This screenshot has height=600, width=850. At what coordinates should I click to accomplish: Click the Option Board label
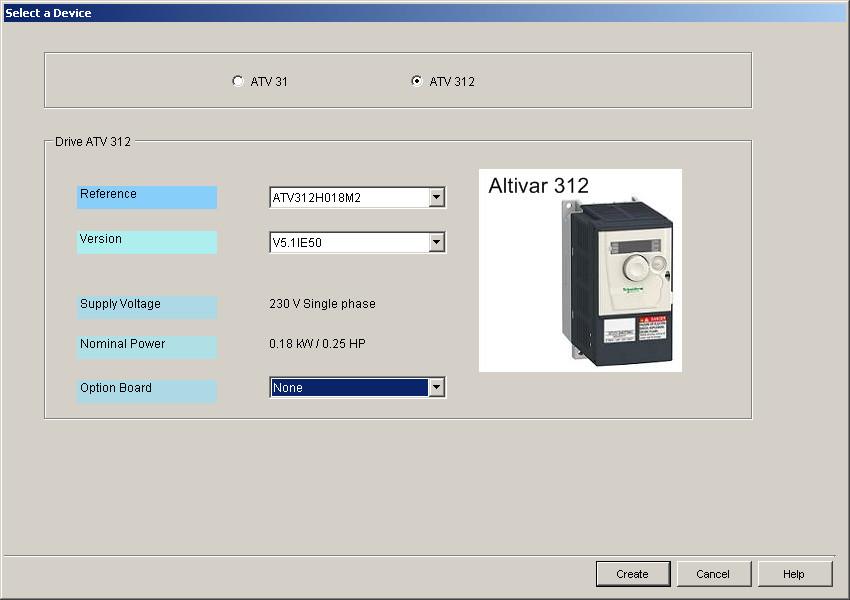[147, 391]
